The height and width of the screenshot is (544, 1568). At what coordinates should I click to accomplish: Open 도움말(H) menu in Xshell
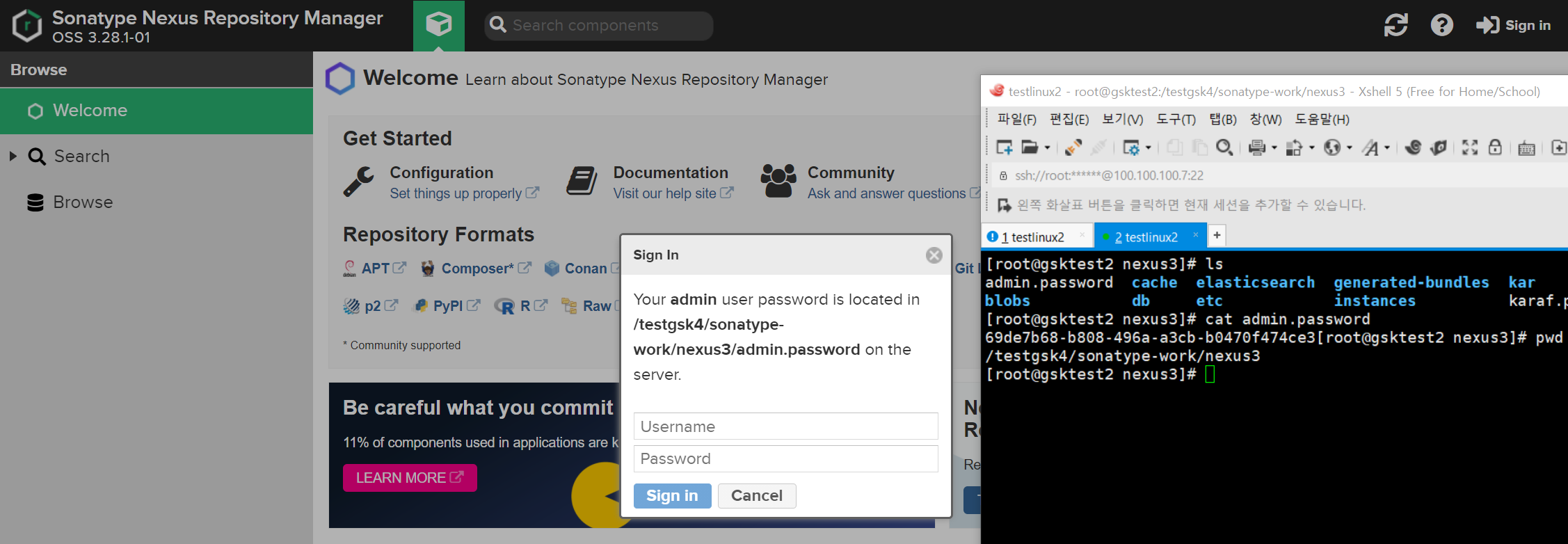pyautogui.click(x=1322, y=119)
